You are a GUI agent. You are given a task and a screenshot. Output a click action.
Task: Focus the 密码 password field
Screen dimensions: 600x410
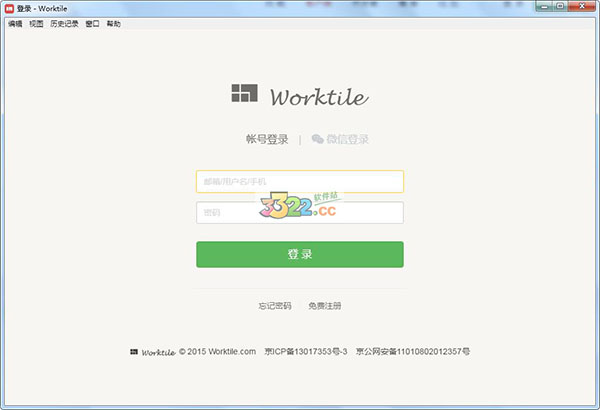click(x=300, y=212)
